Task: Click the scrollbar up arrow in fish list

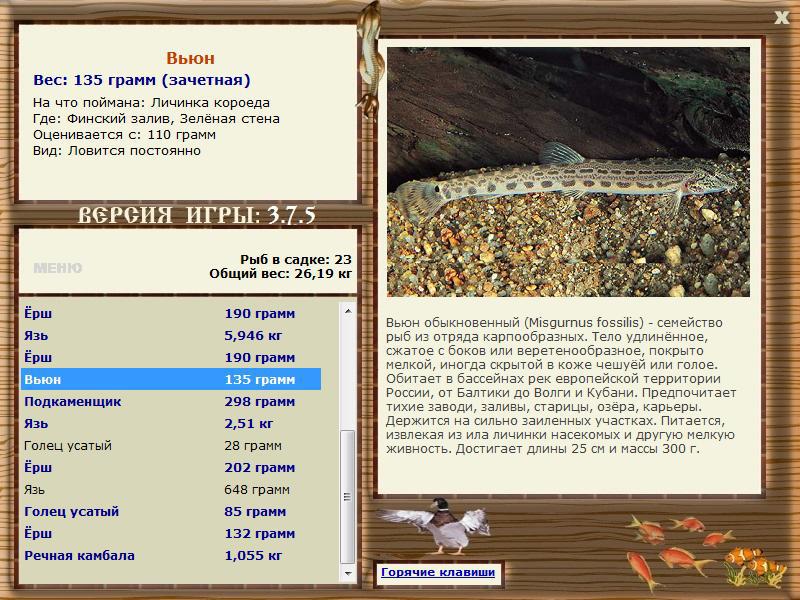Action: pos(348,311)
